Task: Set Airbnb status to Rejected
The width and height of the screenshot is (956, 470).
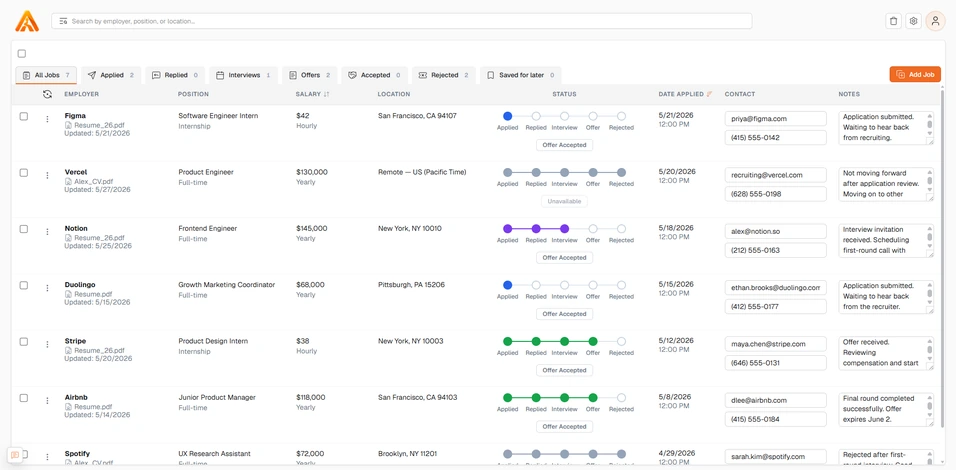Action: pyautogui.click(x=621, y=397)
